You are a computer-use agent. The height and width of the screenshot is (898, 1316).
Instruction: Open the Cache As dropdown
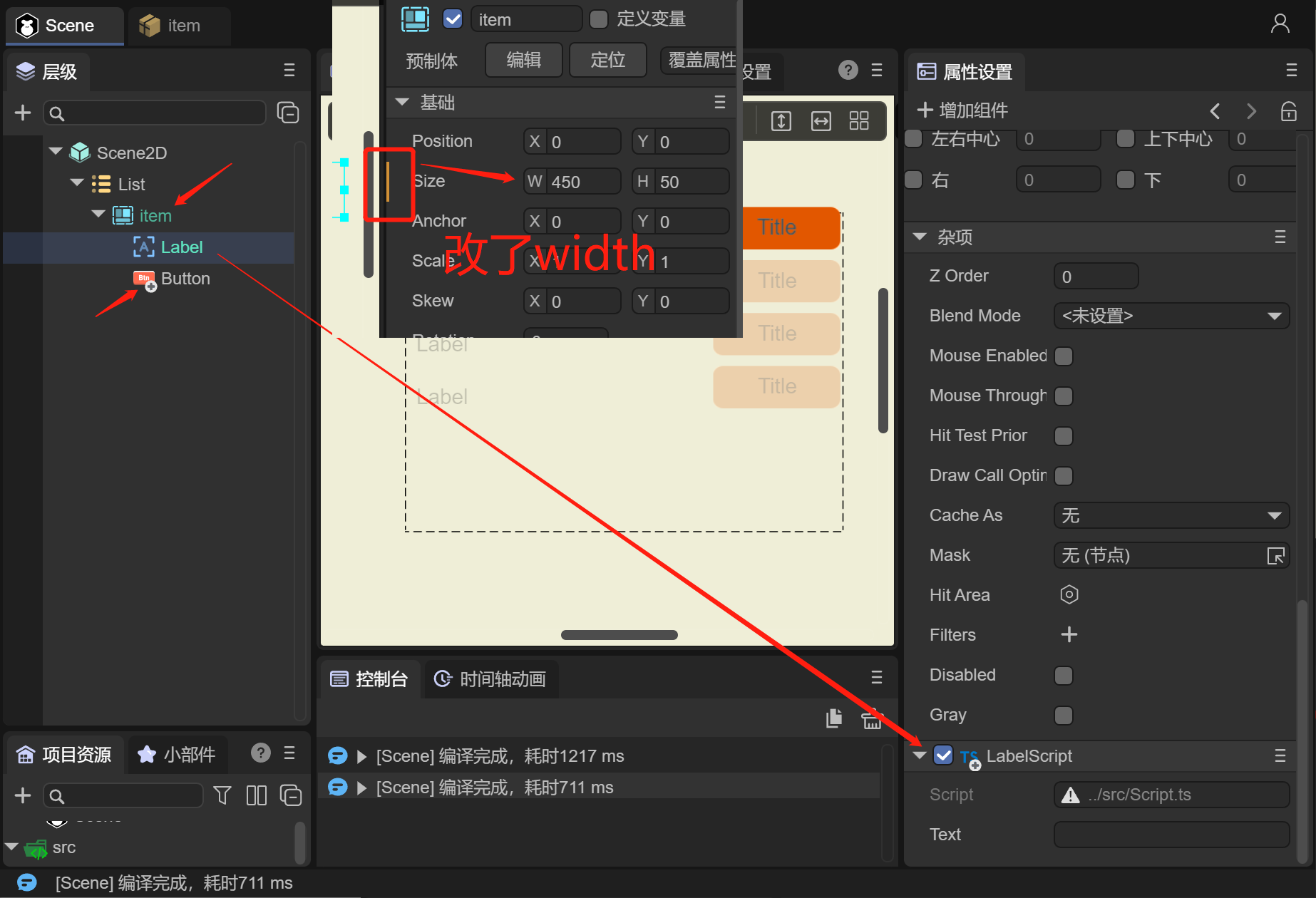[1171, 515]
